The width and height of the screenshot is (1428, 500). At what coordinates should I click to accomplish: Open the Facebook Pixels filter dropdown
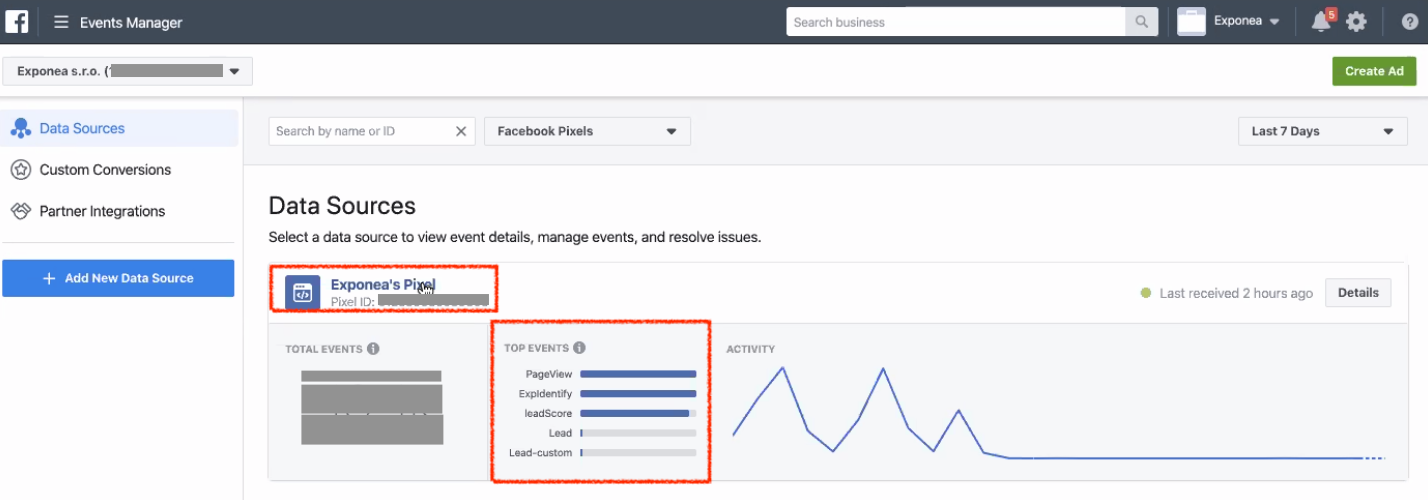(x=587, y=131)
